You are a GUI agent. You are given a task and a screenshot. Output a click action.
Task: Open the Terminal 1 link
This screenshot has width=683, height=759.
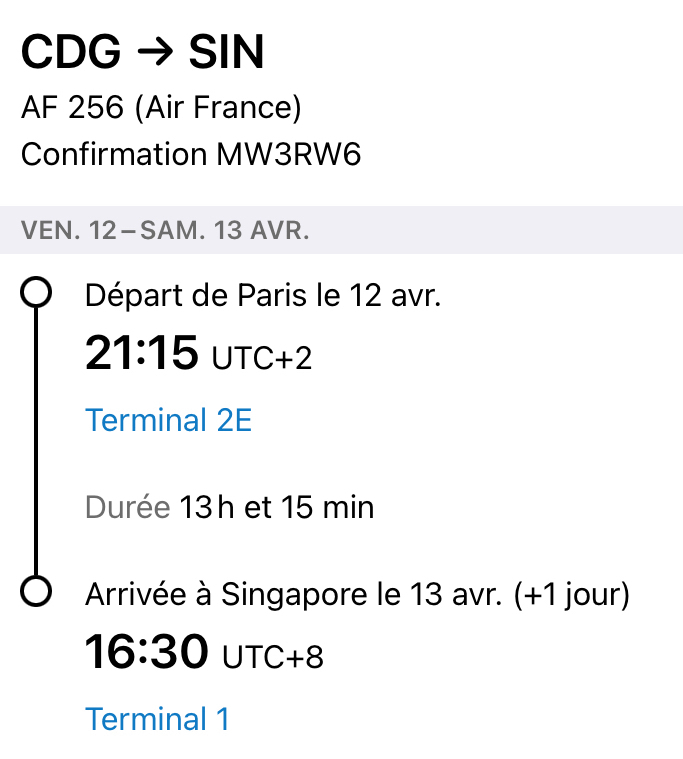click(x=157, y=718)
